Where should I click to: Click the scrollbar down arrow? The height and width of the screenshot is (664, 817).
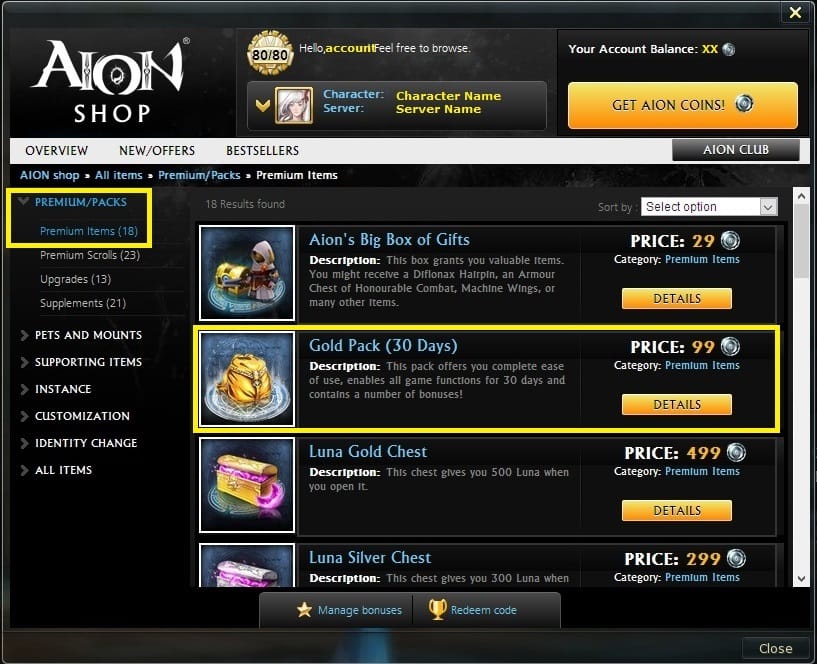pyautogui.click(x=801, y=579)
